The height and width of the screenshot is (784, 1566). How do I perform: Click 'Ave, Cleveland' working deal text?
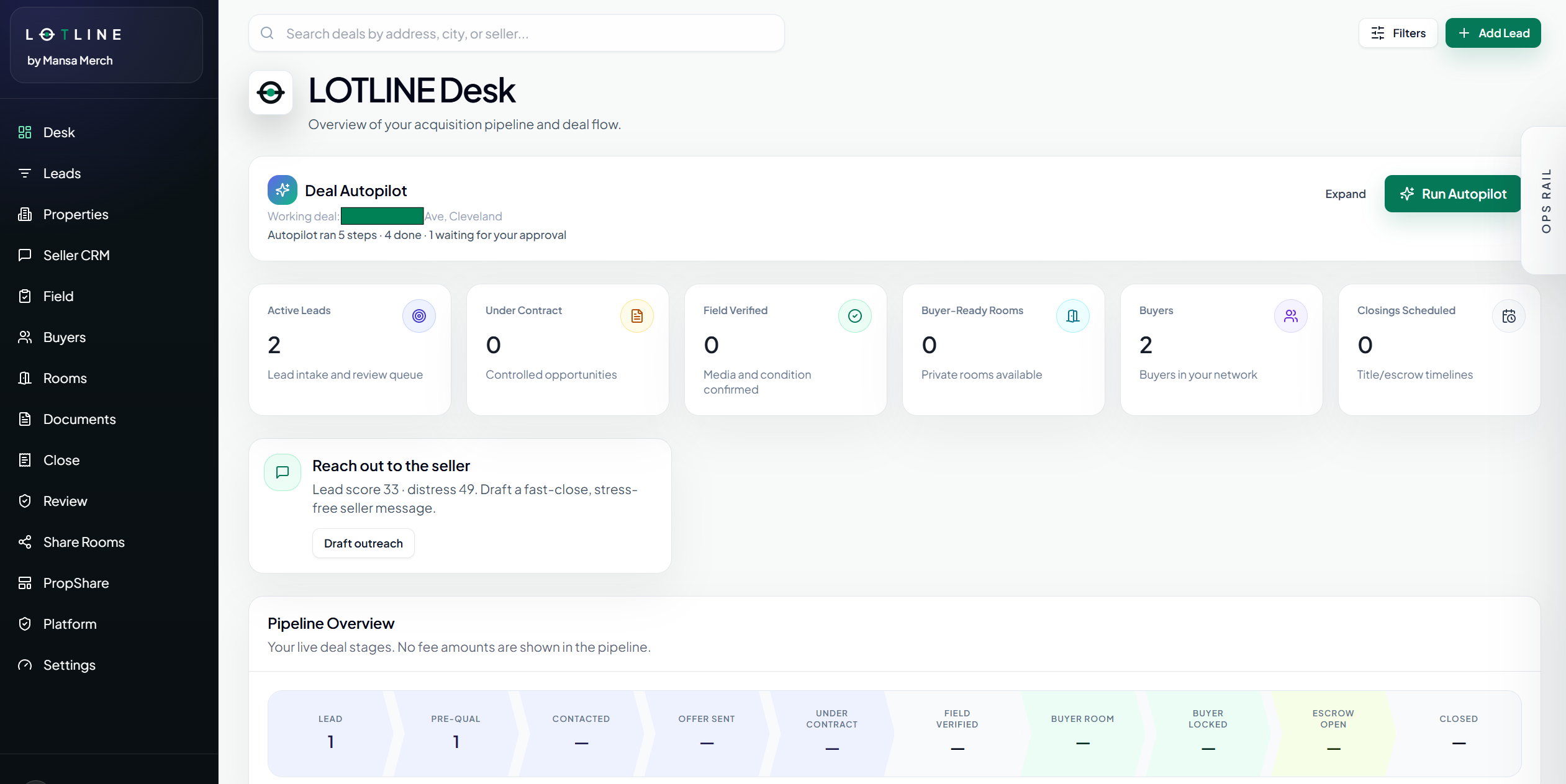pos(463,216)
